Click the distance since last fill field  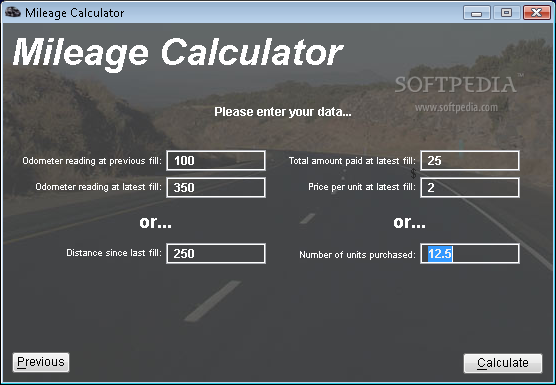[x=216, y=253]
